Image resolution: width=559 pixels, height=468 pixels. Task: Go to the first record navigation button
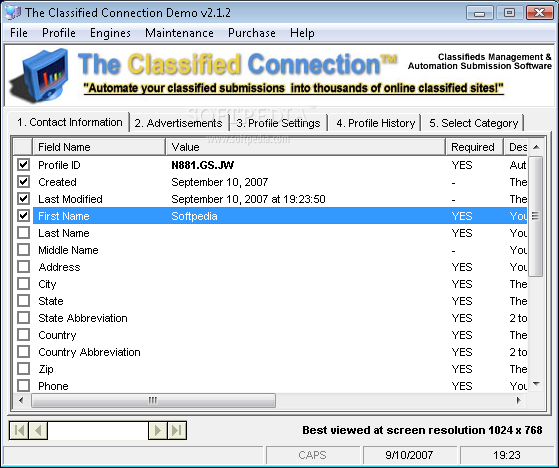(x=19, y=430)
